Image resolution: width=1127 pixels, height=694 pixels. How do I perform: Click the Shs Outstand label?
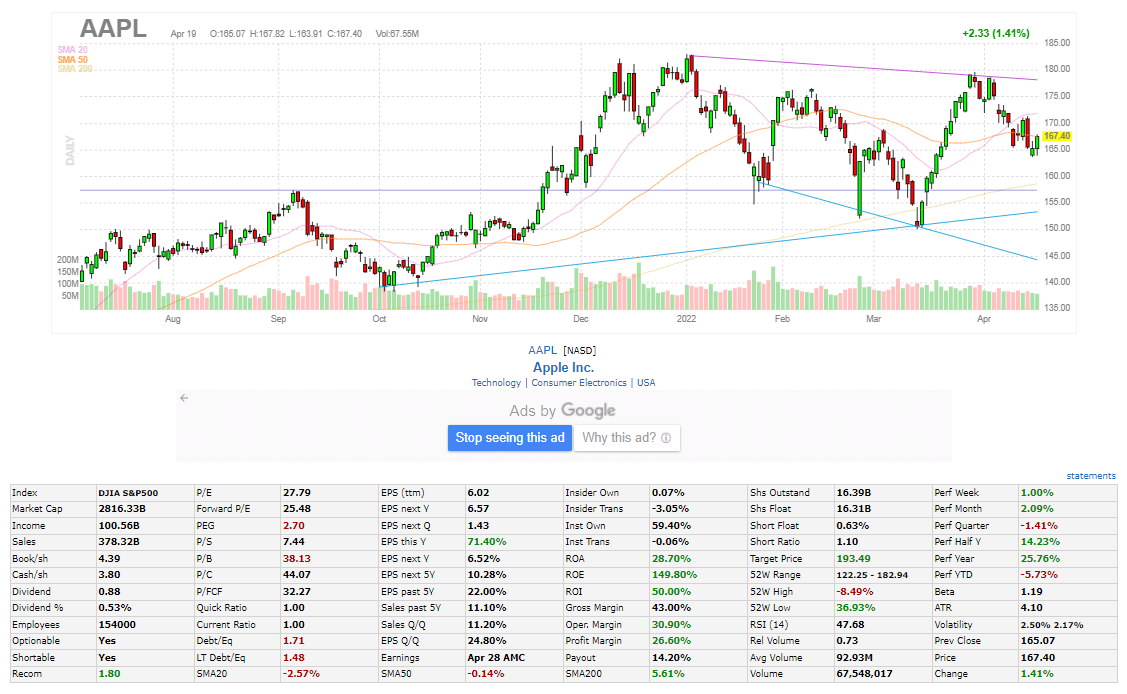(780, 493)
